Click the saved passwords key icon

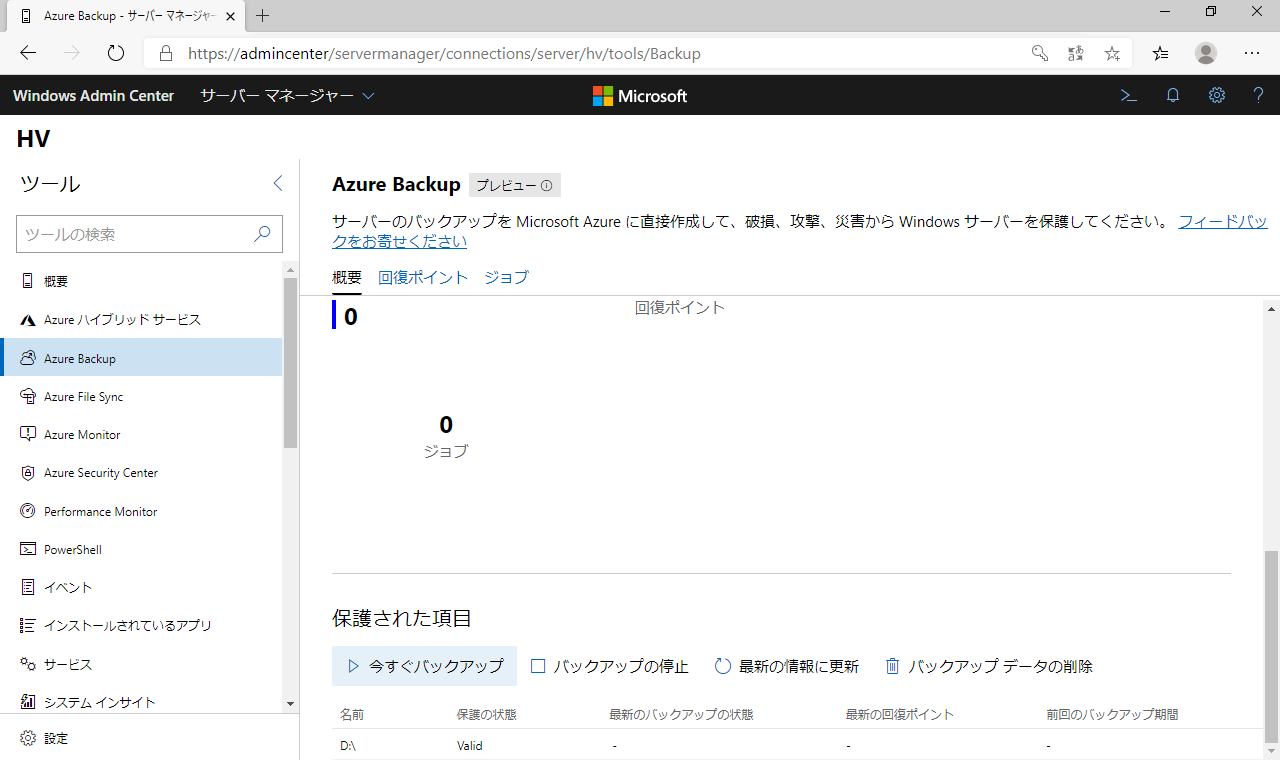click(x=1040, y=54)
